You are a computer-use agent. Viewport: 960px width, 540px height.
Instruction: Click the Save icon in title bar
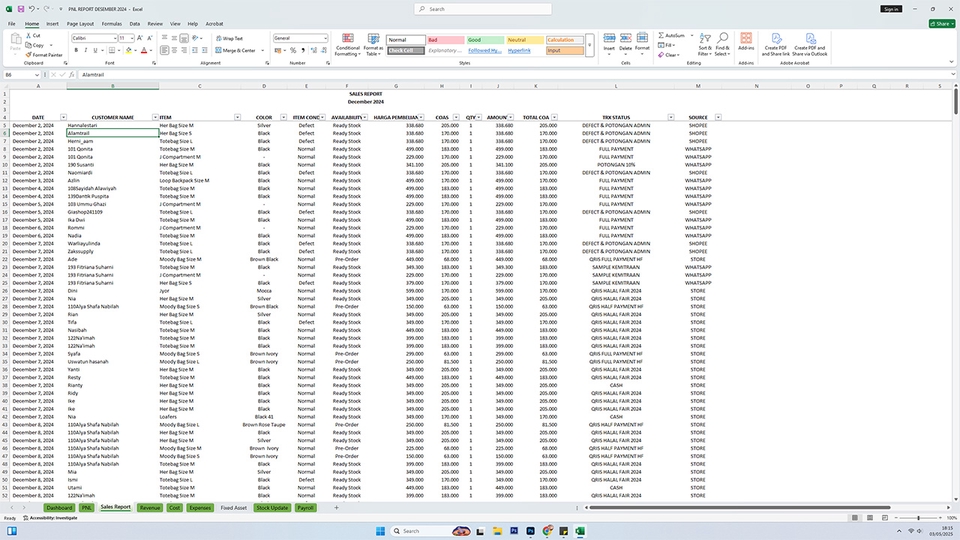click(x=20, y=9)
